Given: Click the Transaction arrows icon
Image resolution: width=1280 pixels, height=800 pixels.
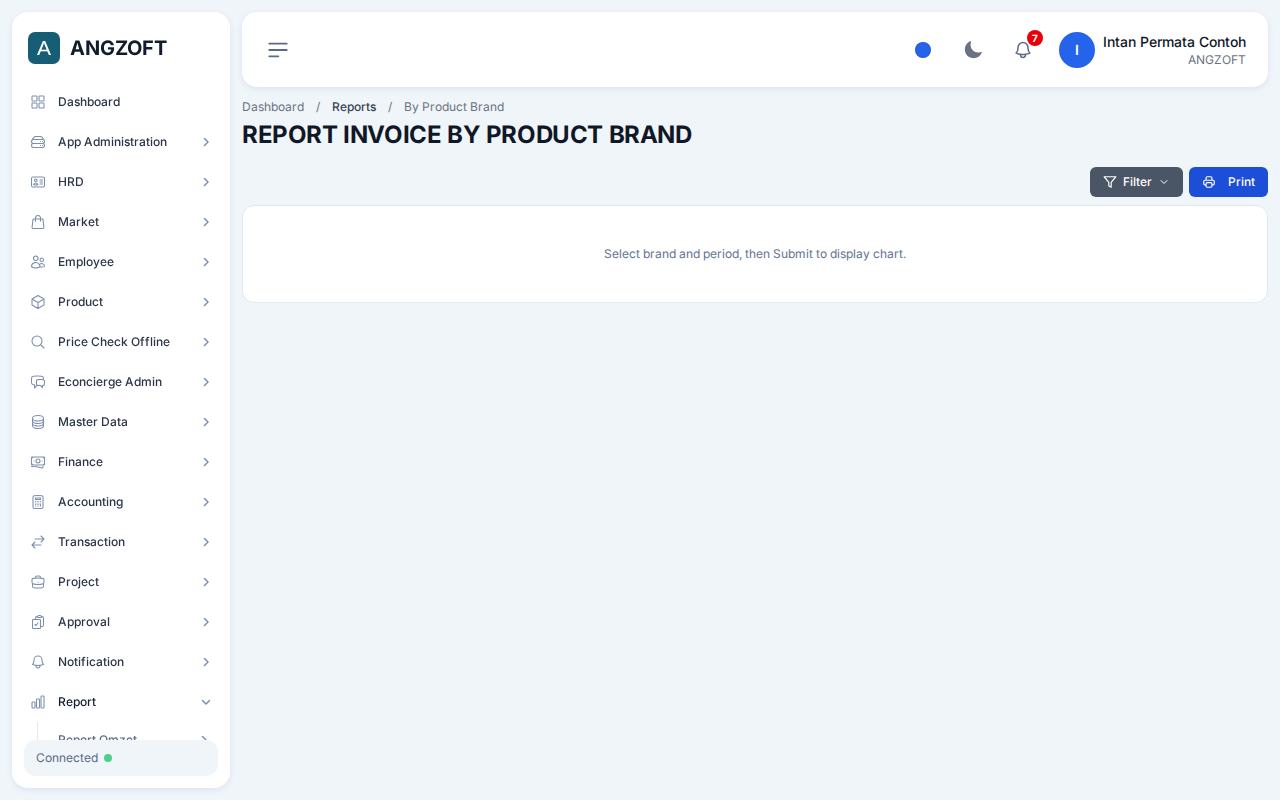Looking at the screenshot, I should [38, 542].
